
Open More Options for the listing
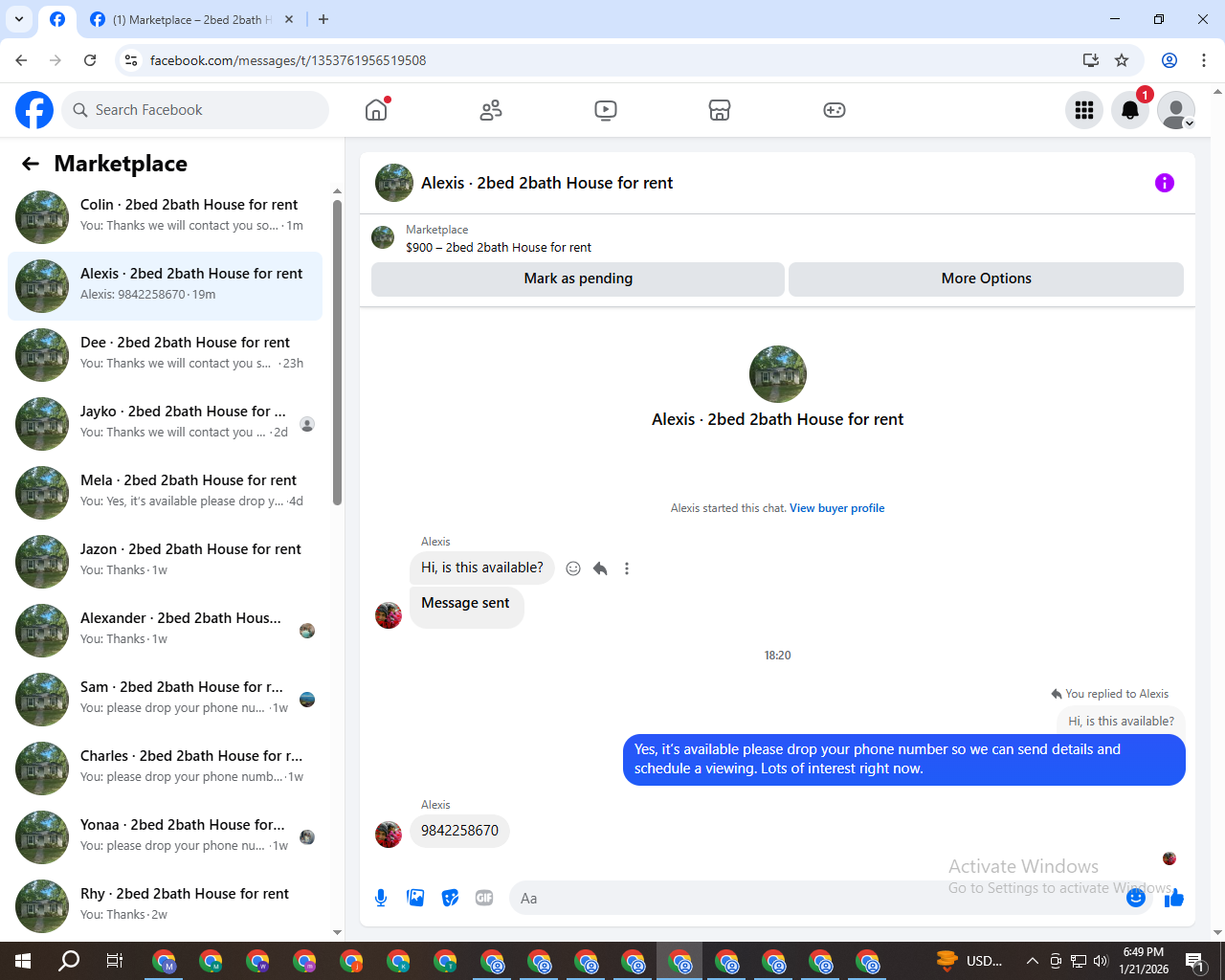click(x=986, y=278)
